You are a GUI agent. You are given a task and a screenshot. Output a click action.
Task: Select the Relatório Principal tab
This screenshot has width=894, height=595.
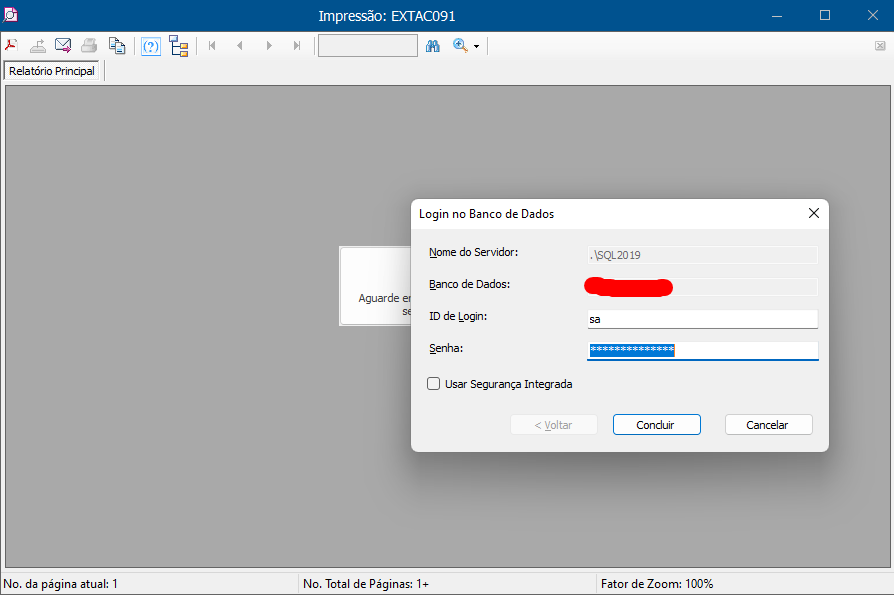click(x=52, y=72)
